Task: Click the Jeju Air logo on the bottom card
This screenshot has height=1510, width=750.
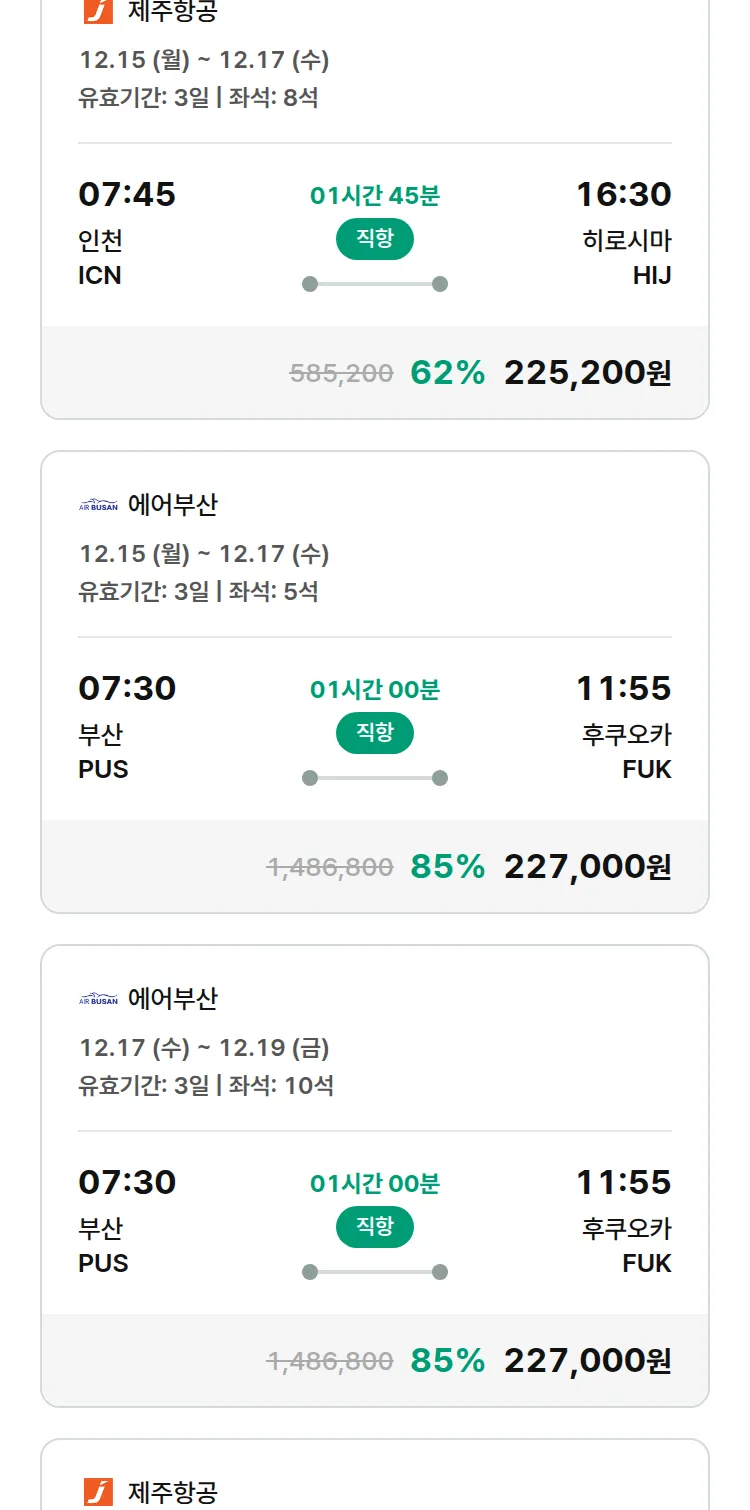Action: [x=98, y=1492]
